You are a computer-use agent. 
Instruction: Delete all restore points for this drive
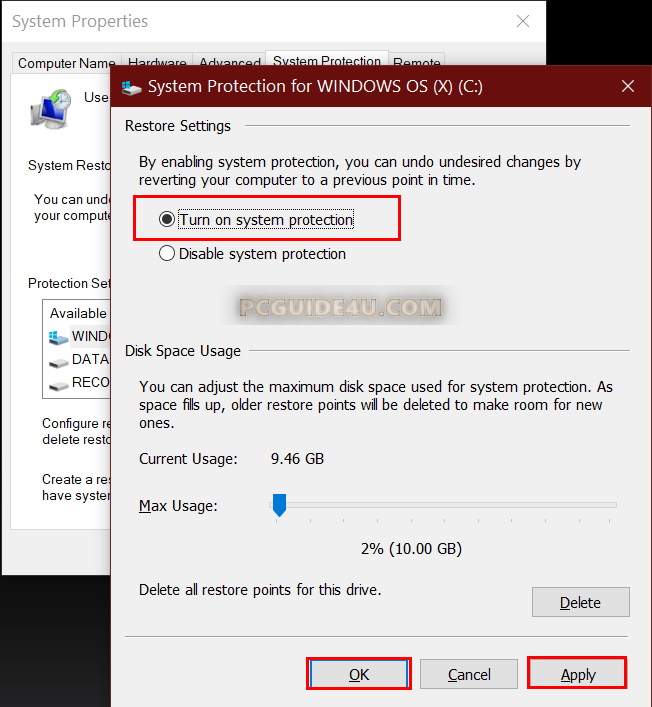tap(580, 603)
